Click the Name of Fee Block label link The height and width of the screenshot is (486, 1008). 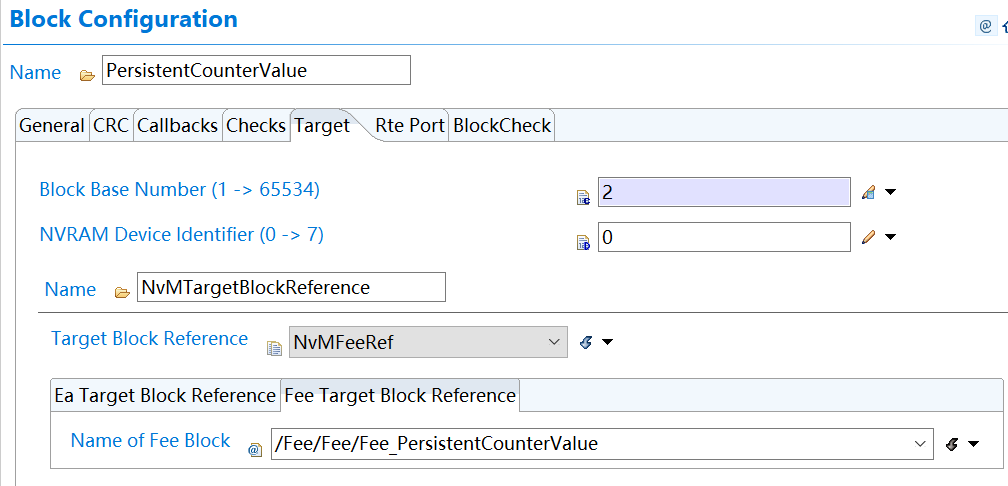coord(150,441)
